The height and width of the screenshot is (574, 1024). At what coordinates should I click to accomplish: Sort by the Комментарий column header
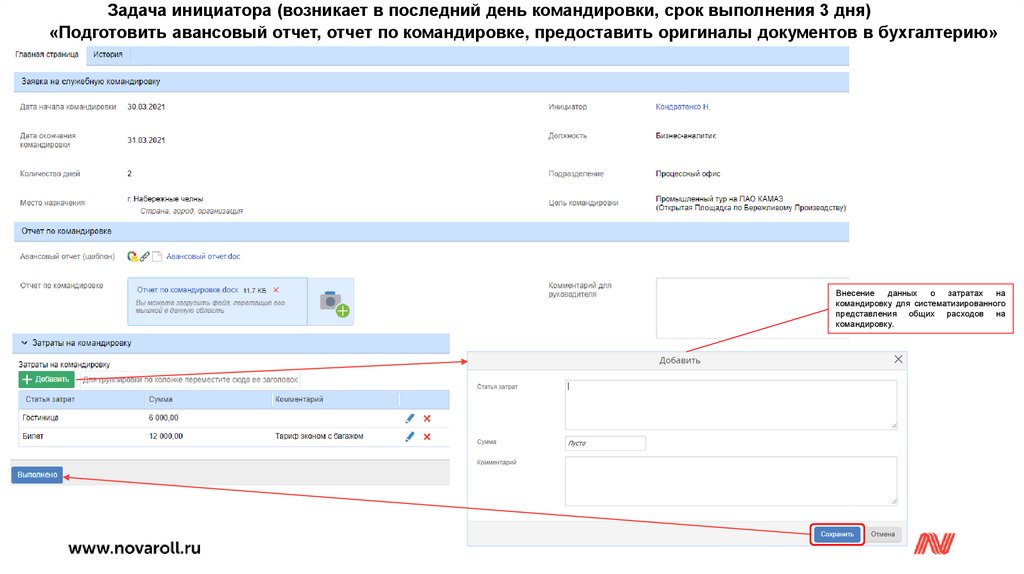click(299, 400)
